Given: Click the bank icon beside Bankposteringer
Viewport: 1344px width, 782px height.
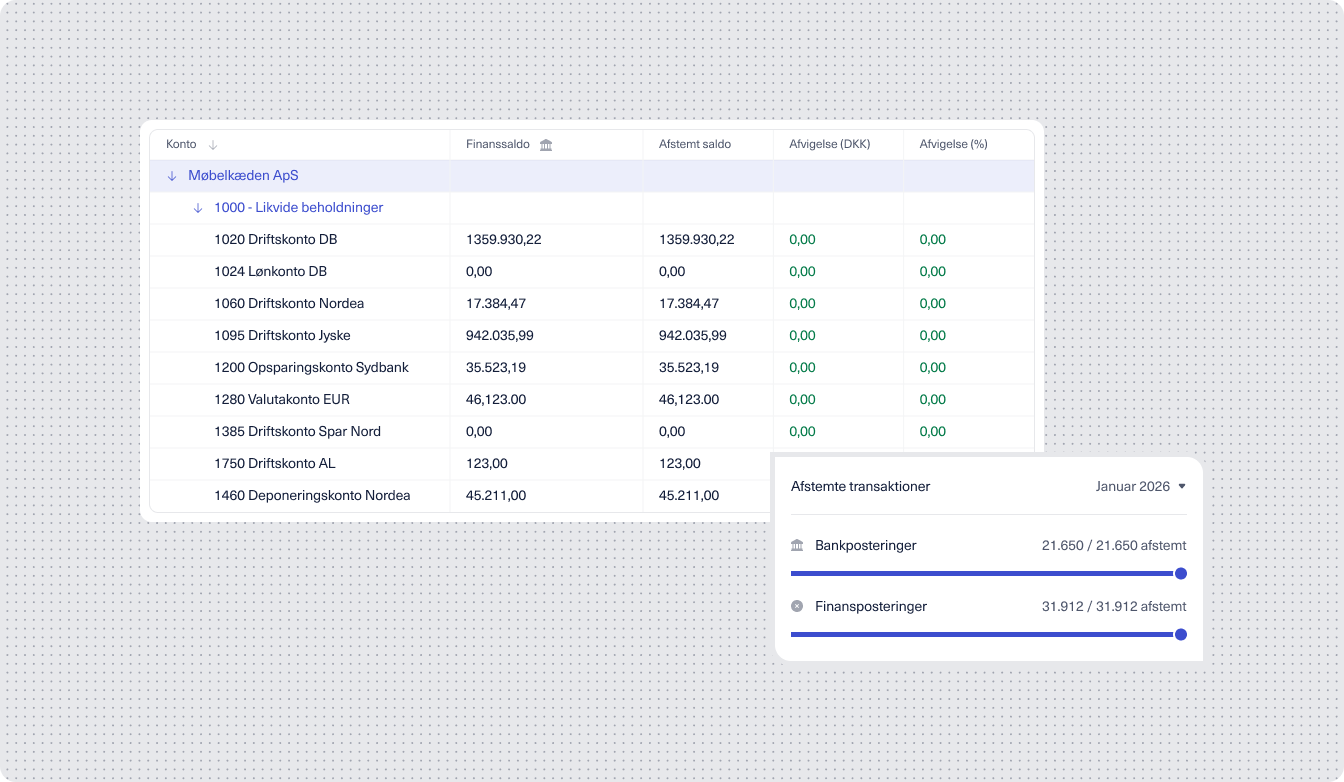Looking at the screenshot, I should coord(797,545).
